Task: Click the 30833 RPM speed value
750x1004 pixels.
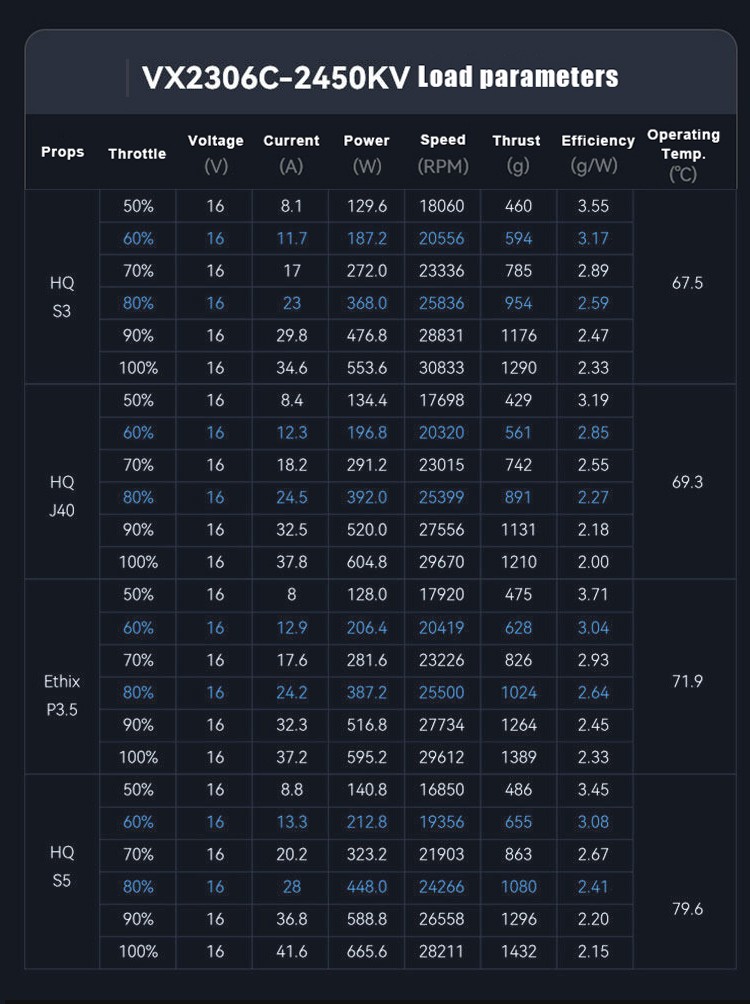Action: [442, 368]
